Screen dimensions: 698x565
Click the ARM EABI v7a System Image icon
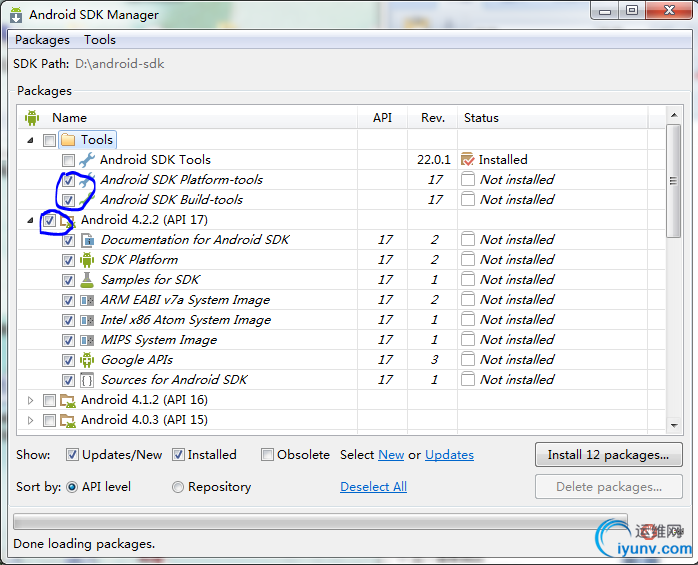coord(87,300)
